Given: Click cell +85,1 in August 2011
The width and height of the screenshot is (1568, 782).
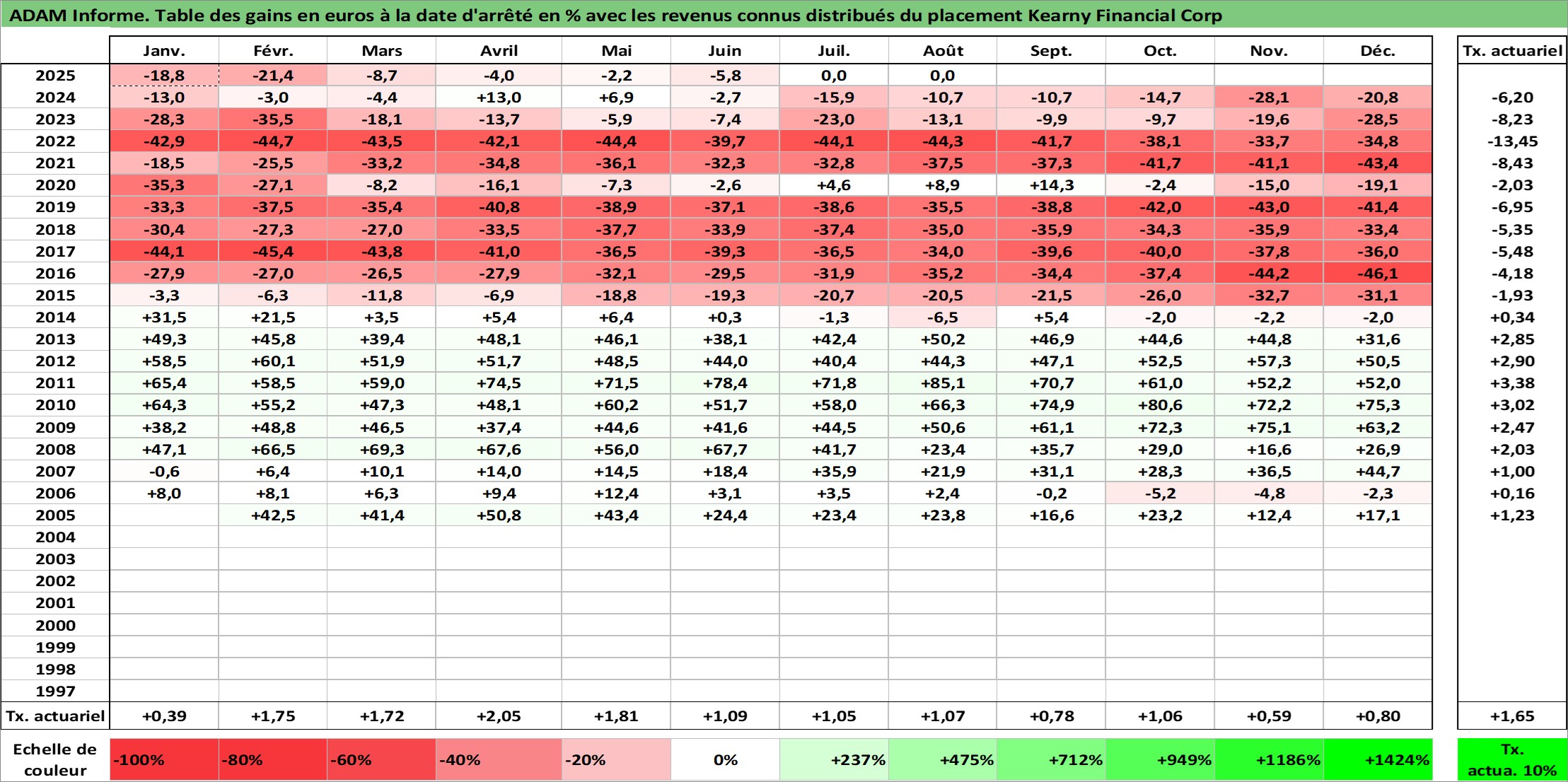Looking at the screenshot, I should coord(943,383).
